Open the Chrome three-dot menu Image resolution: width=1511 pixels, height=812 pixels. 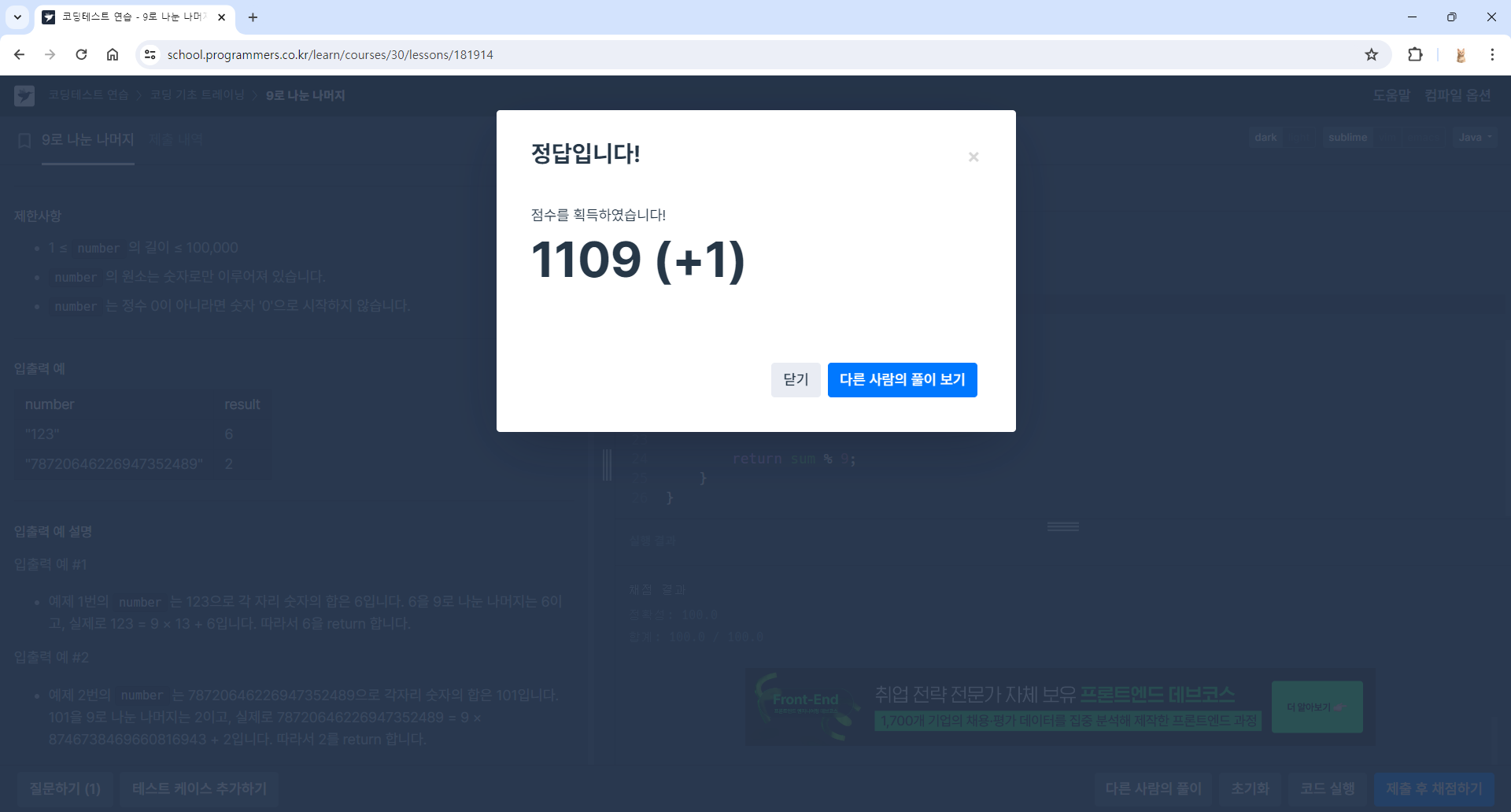point(1492,54)
